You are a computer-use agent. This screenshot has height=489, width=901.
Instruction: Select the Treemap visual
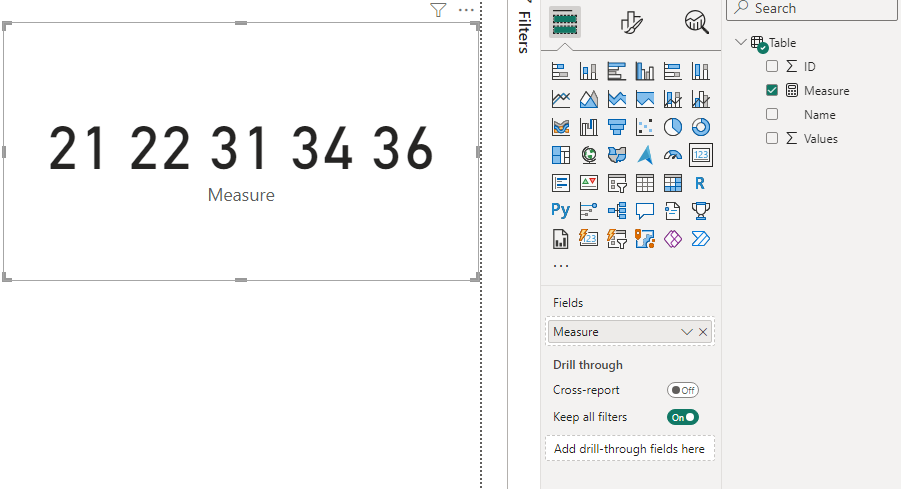pyautogui.click(x=560, y=155)
